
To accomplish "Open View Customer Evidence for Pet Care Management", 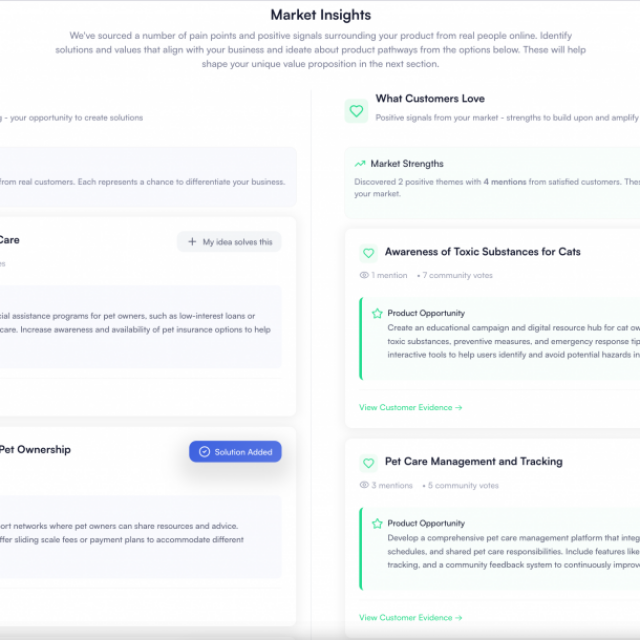I will [410, 618].
